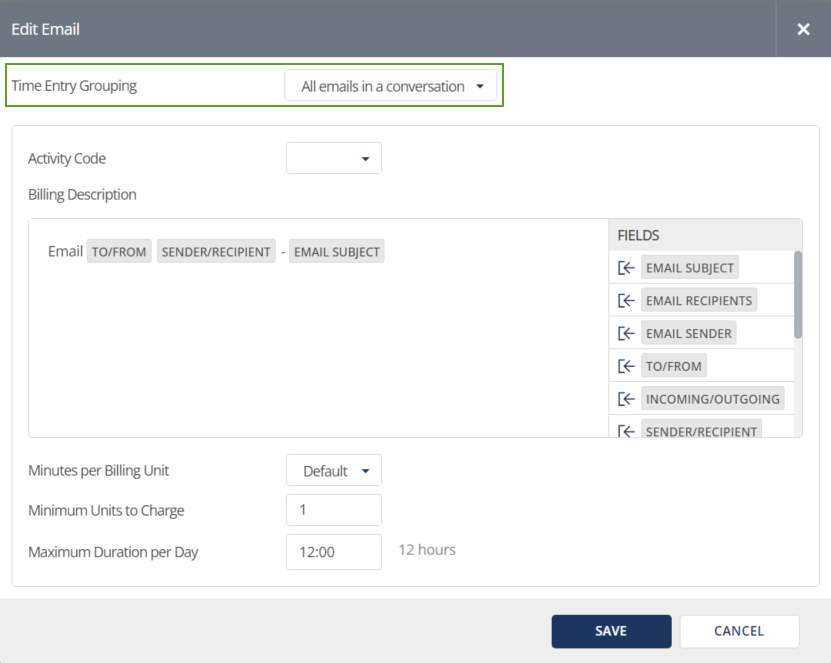Viewport: 831px width, 663px height.
Task: Click insert arrow icon beside INCOMING/OUTGOING field
Action: pos(626,399)
